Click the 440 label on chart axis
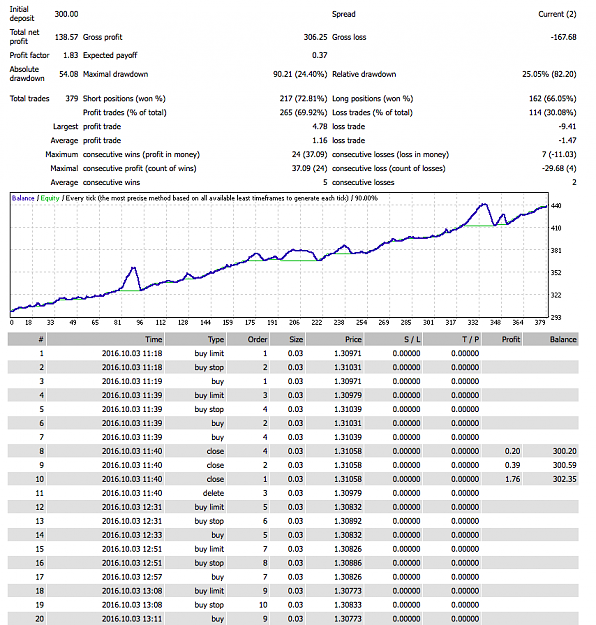The width and height of the screenshot is (596, 625). (556, 206)
